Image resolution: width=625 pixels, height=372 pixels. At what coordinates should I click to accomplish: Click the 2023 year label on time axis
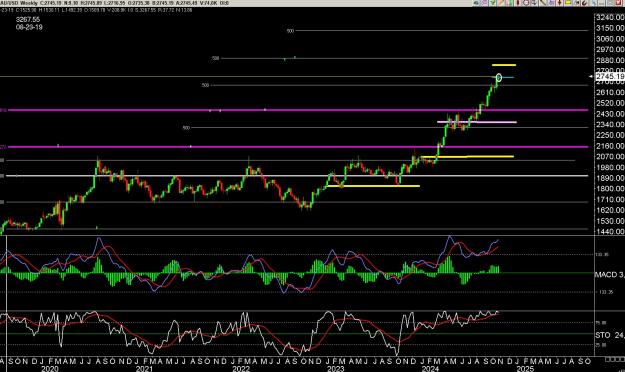[x=336, y=369]
